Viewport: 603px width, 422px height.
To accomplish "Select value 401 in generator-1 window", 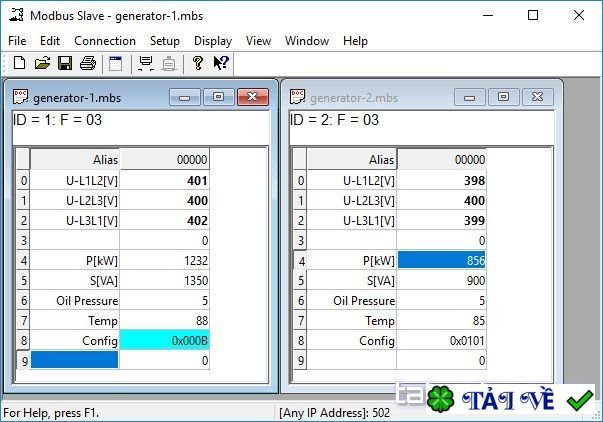I will 165,180.
